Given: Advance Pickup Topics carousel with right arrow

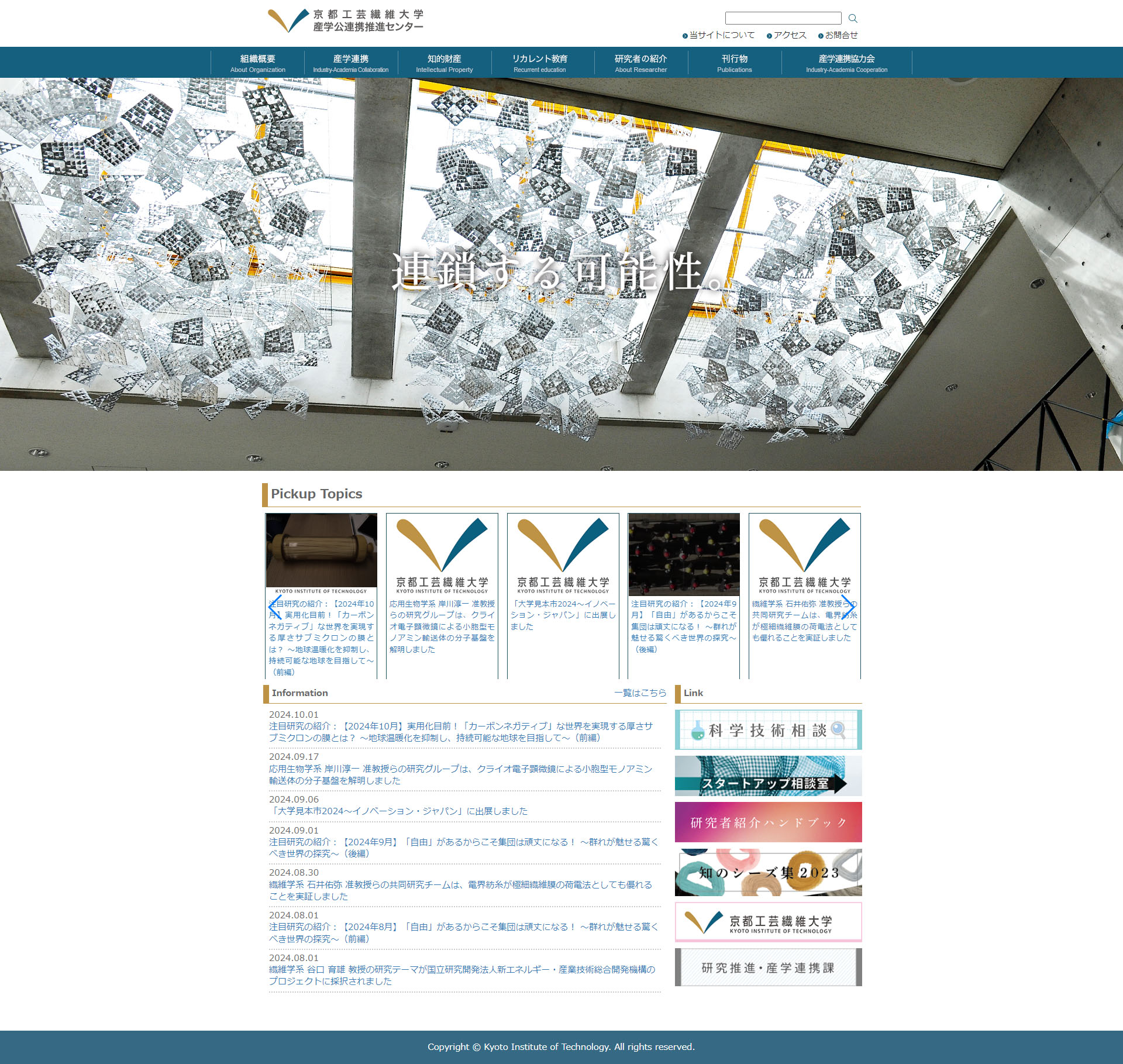Looking at the screenshot, I should click(849, 607).
